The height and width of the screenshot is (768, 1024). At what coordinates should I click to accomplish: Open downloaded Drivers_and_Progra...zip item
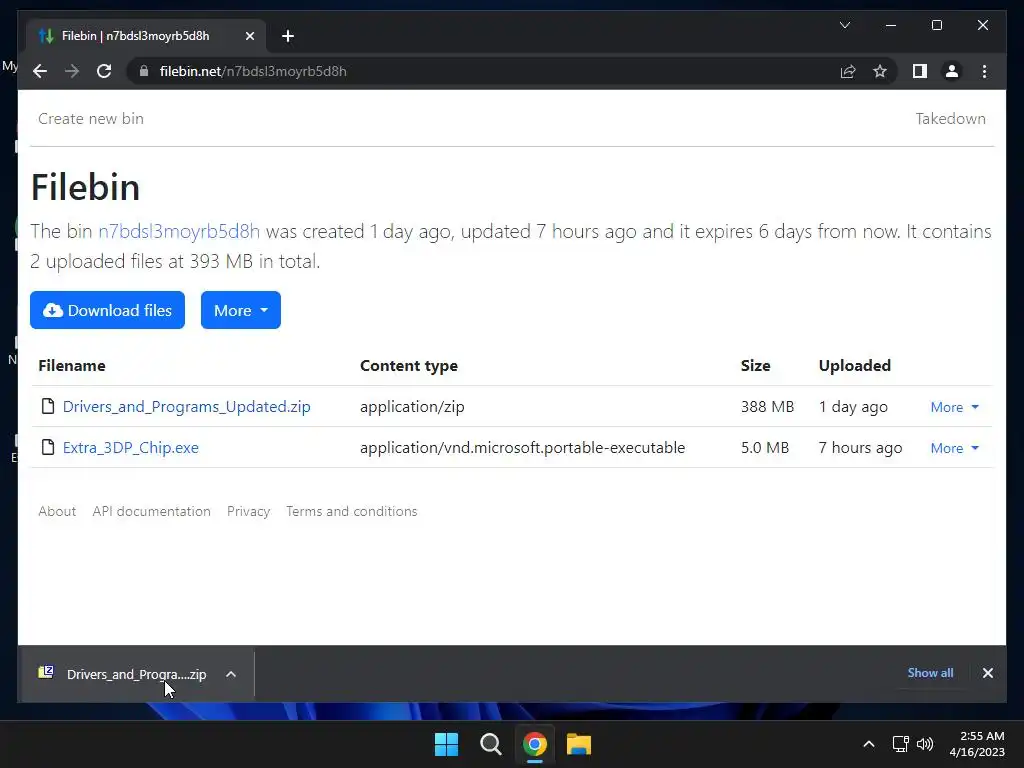[136, 674]
